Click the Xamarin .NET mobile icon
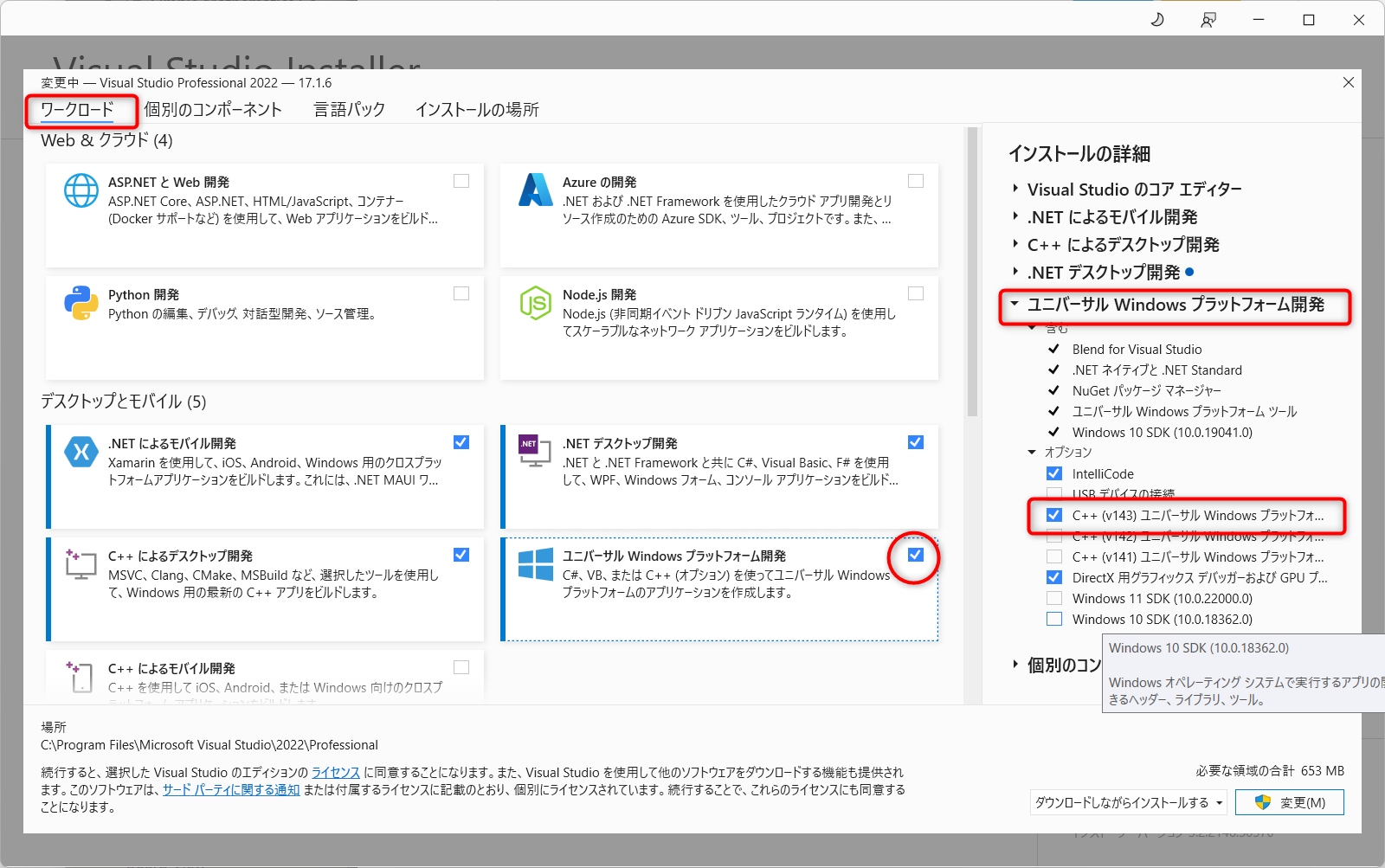The image size is (1385, 868). [81, 452]
